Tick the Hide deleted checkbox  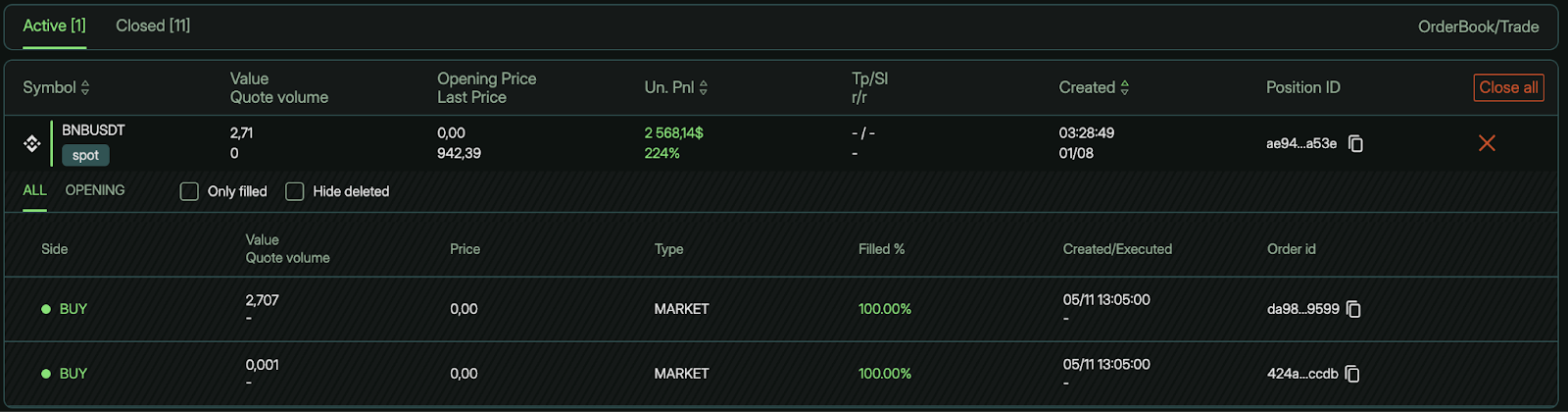point(294,191)
